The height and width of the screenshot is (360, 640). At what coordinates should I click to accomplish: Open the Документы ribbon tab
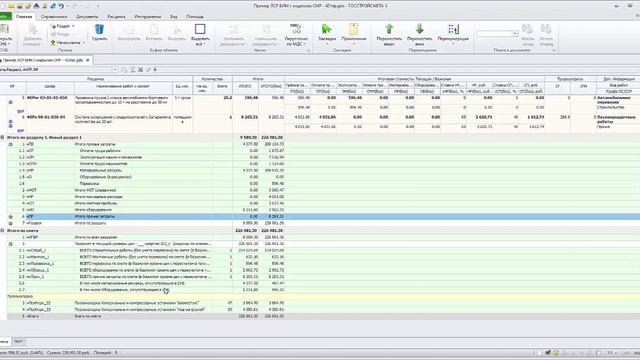tap(87, 17)
